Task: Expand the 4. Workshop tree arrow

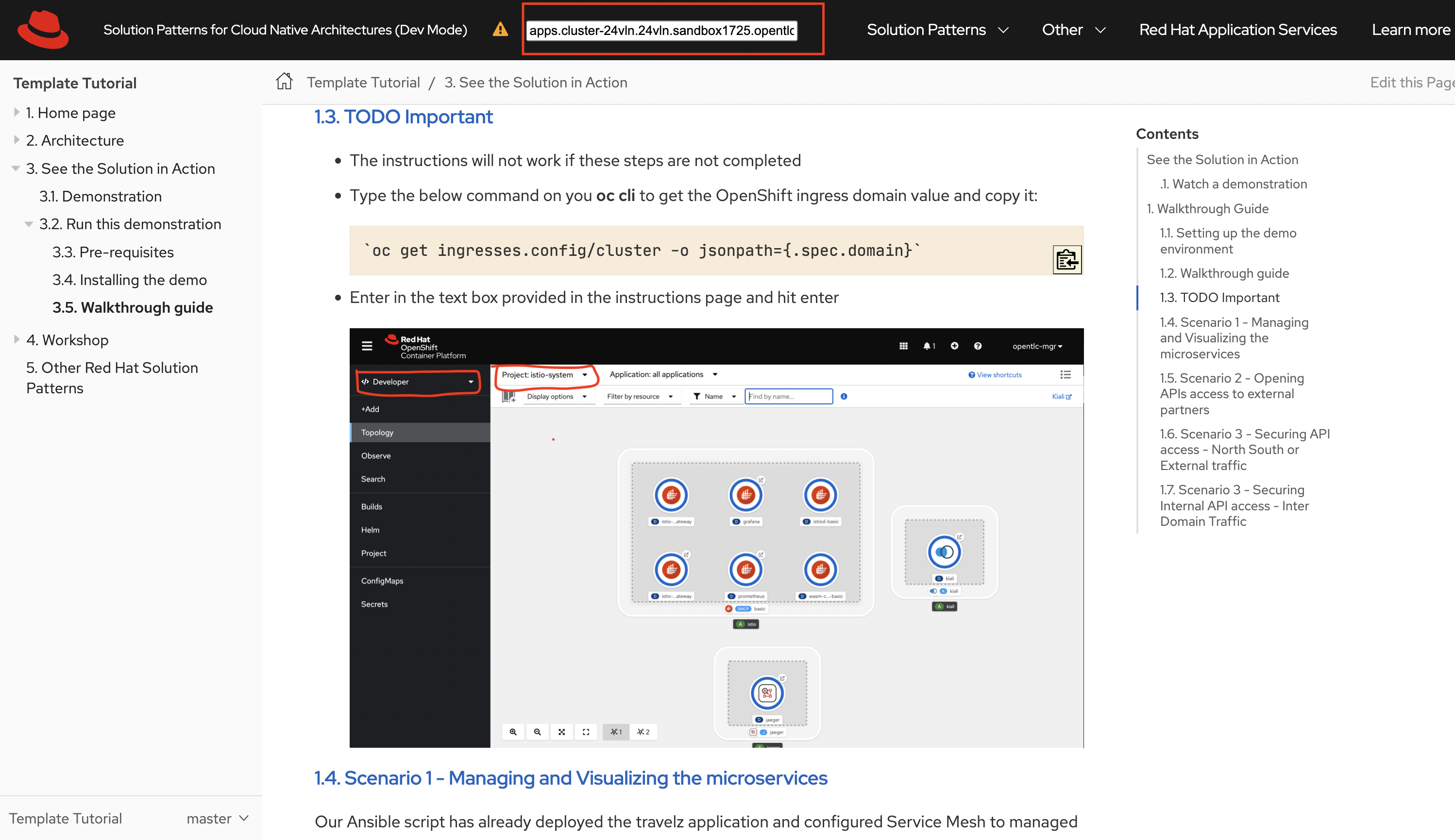Action: [17, 340]
